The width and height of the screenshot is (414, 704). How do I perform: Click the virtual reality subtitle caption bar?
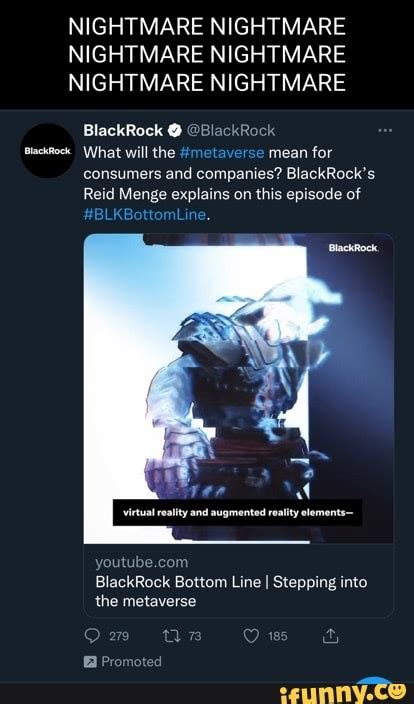point(238,512)
